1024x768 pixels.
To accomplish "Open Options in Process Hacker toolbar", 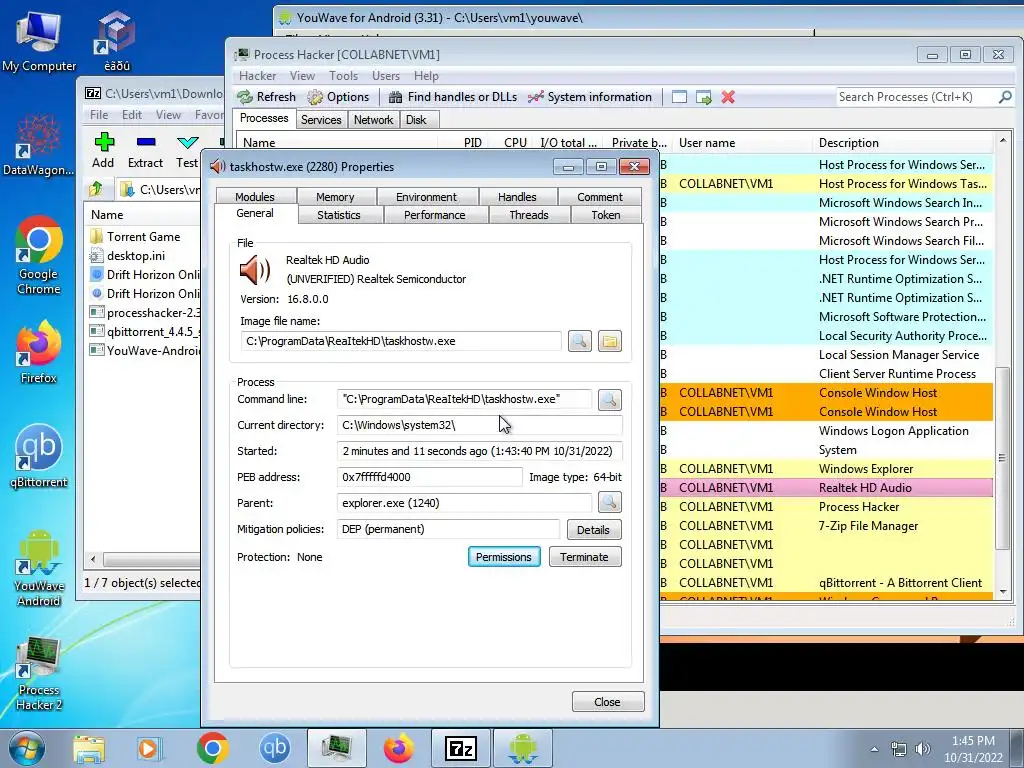I will 338,97.
